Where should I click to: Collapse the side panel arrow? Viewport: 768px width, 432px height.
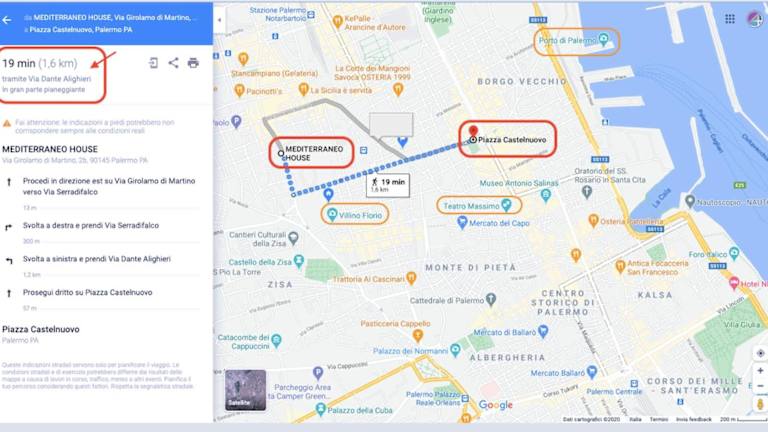tap(219, 20)
